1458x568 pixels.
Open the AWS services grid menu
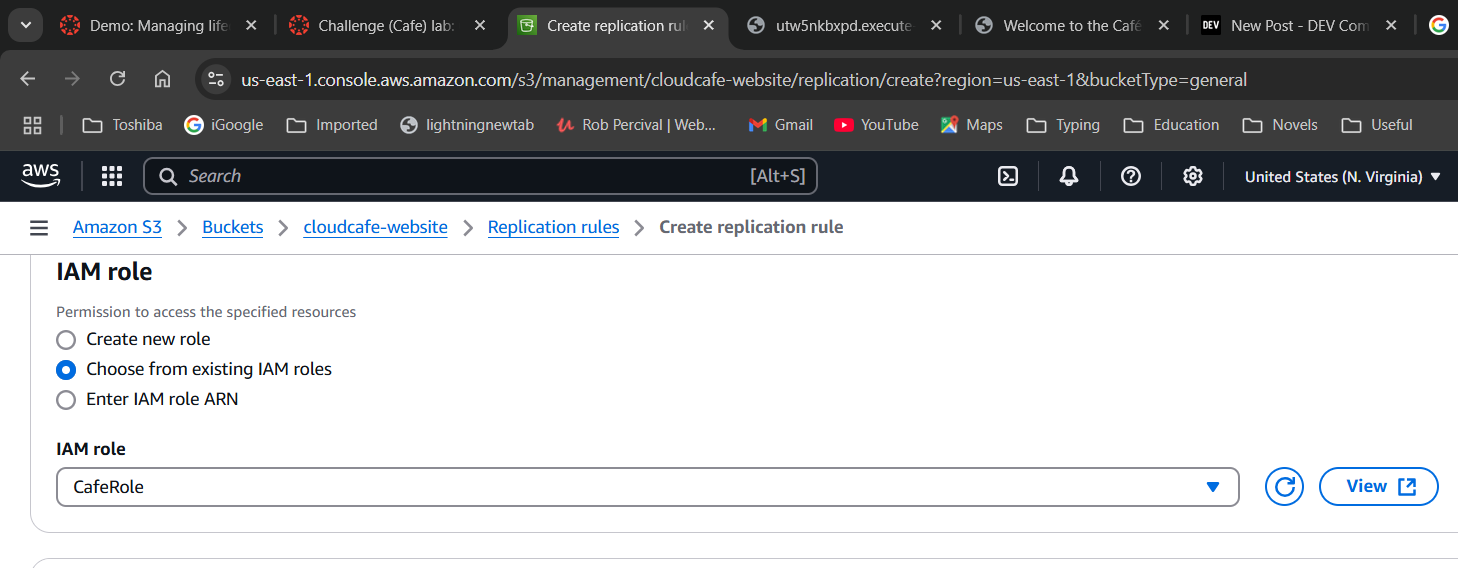click(112, 177)
